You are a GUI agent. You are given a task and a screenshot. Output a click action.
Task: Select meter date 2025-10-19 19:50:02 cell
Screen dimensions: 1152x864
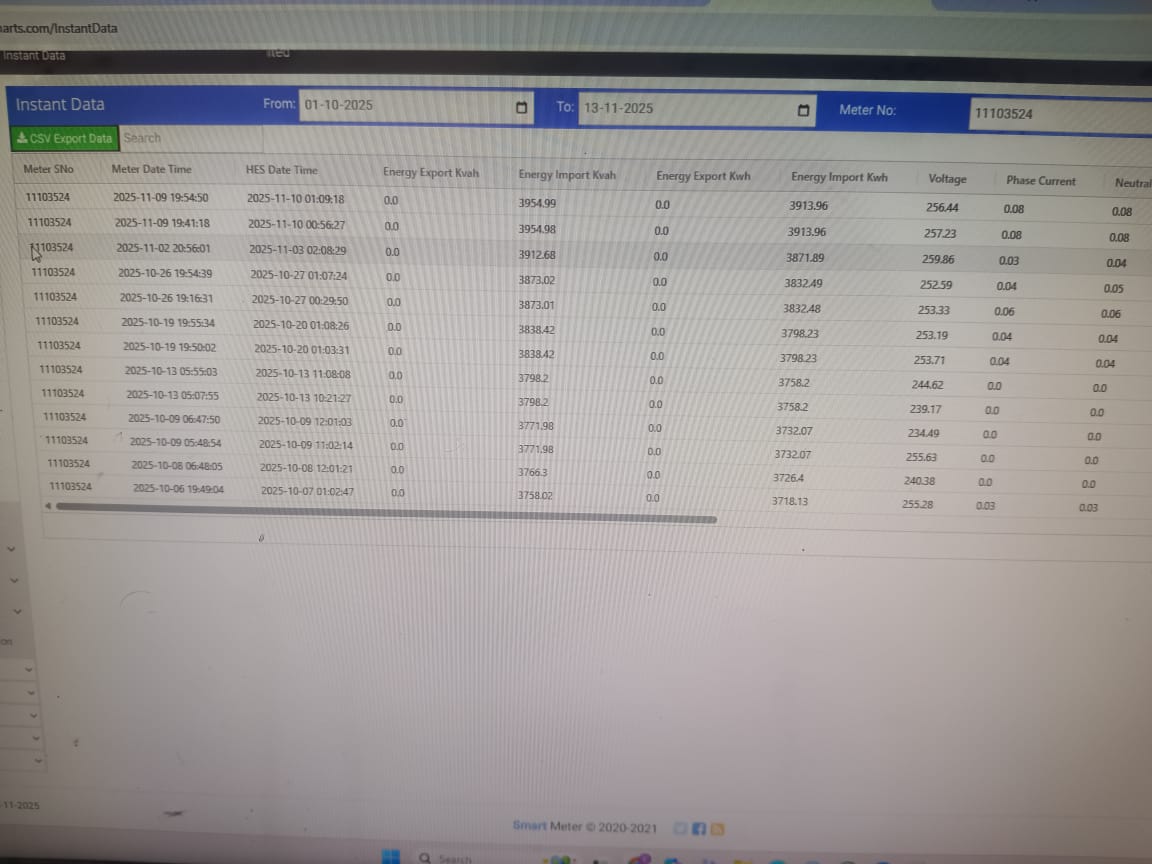[x=170, y=347]
